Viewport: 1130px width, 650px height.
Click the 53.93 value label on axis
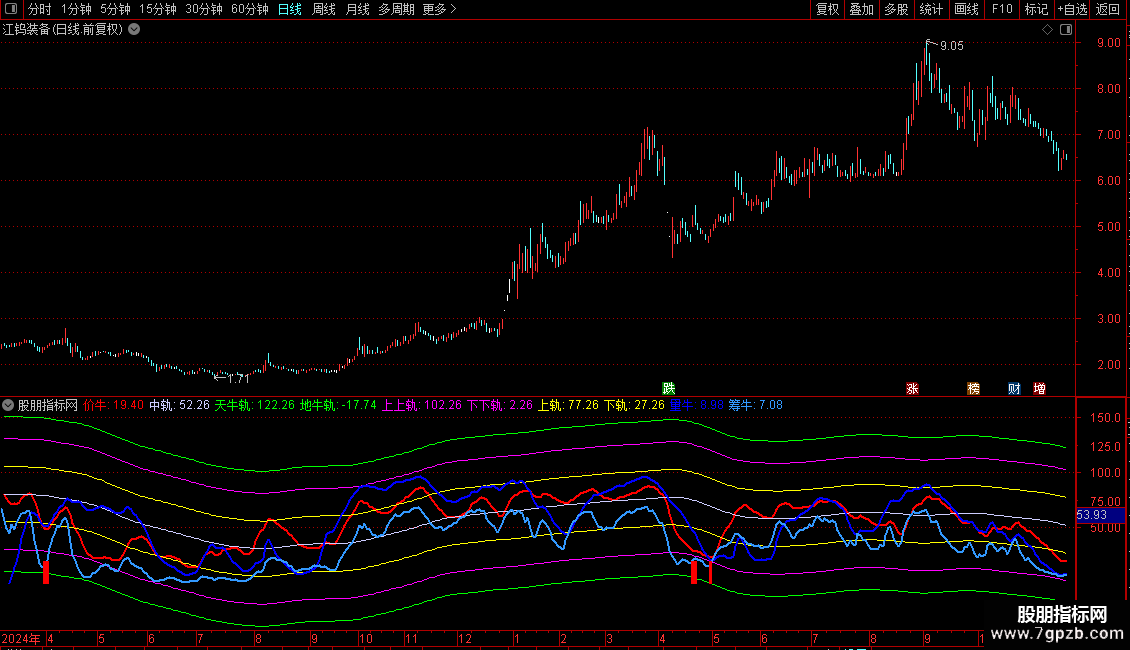1091,515
